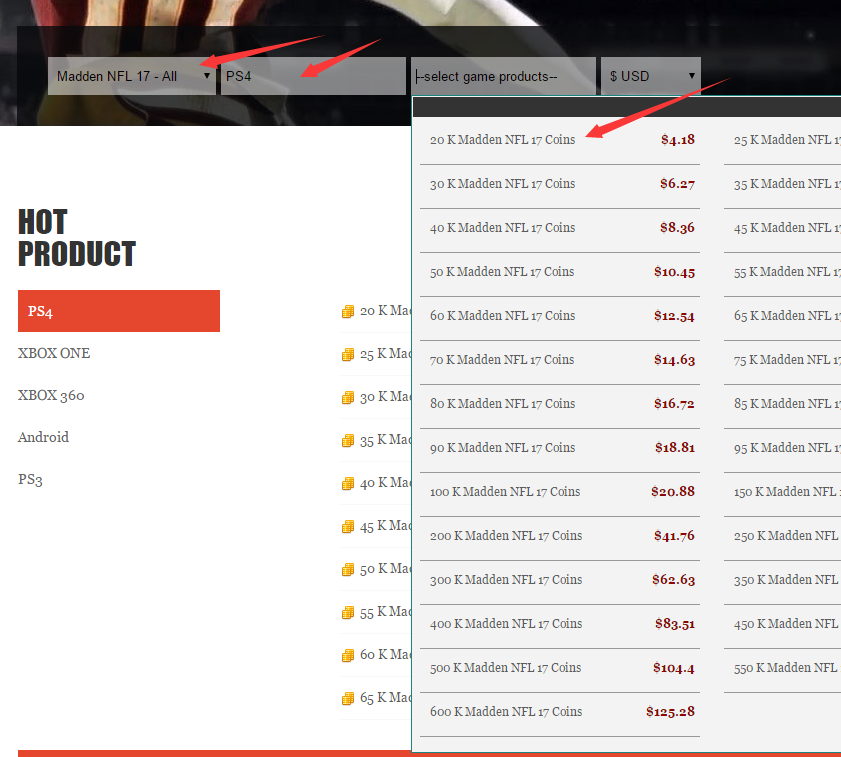Viewport: 841px width, 757px height.
Task: Pick the 550 K Madden NFL coins dropdown entry
Action: [x=783, y=668]
